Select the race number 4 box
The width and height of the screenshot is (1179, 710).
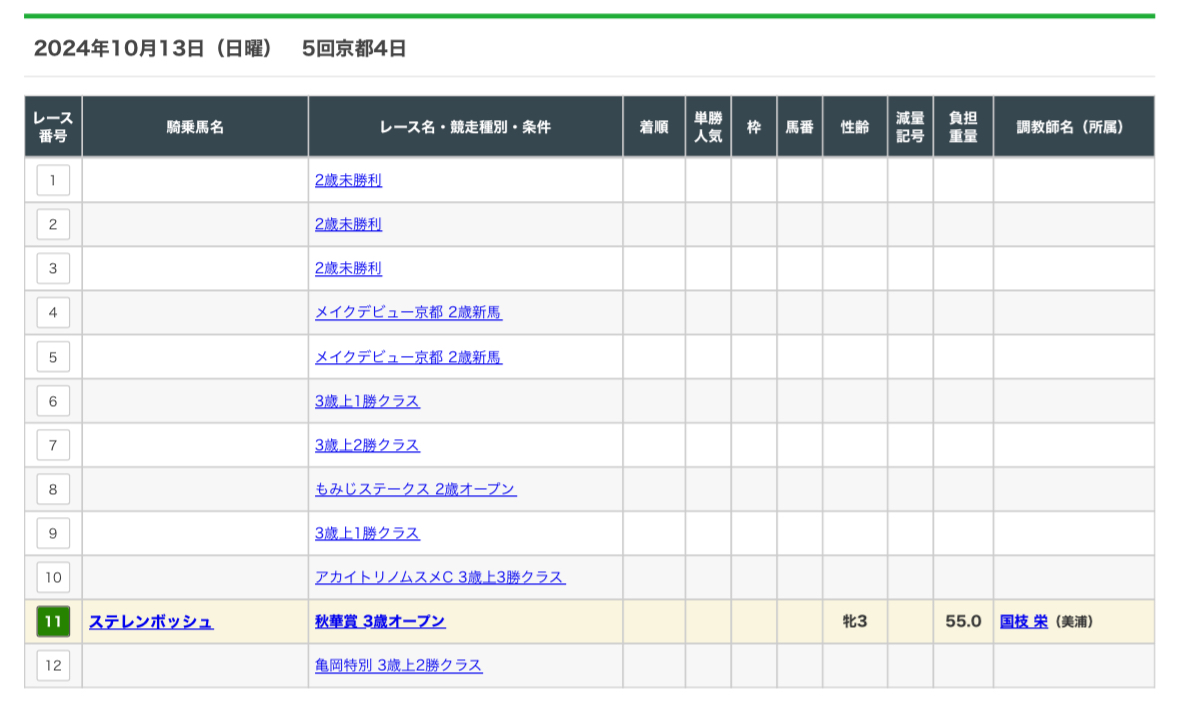point(53,313)
